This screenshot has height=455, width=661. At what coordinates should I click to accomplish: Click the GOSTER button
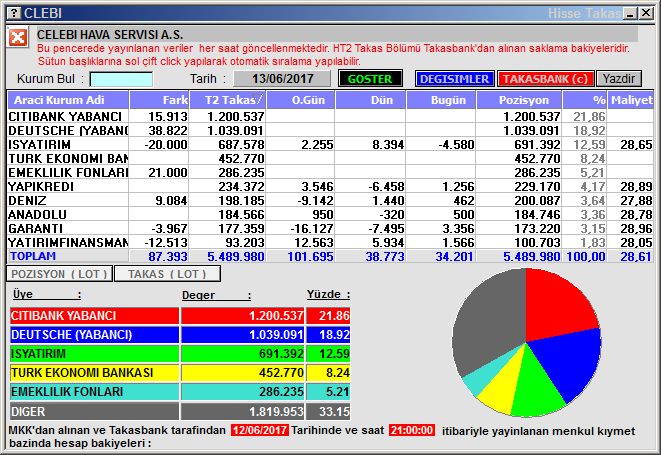tap(370, 78)
